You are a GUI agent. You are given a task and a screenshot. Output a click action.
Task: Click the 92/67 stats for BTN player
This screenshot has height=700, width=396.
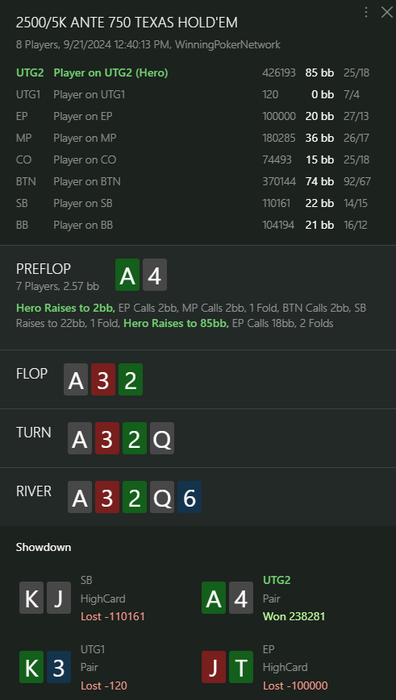pos(357,182)
